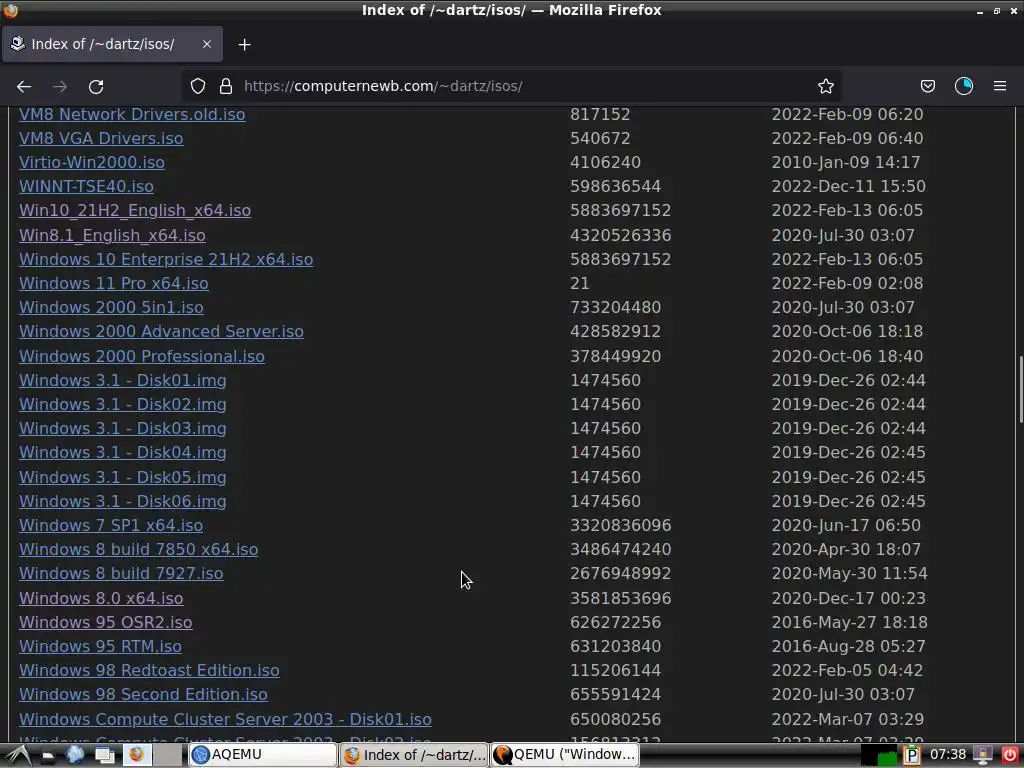Download Windows 2000 Professional.iso
Image resolution: width=1024 pixels, height=768 pixels.
point(142,357)
